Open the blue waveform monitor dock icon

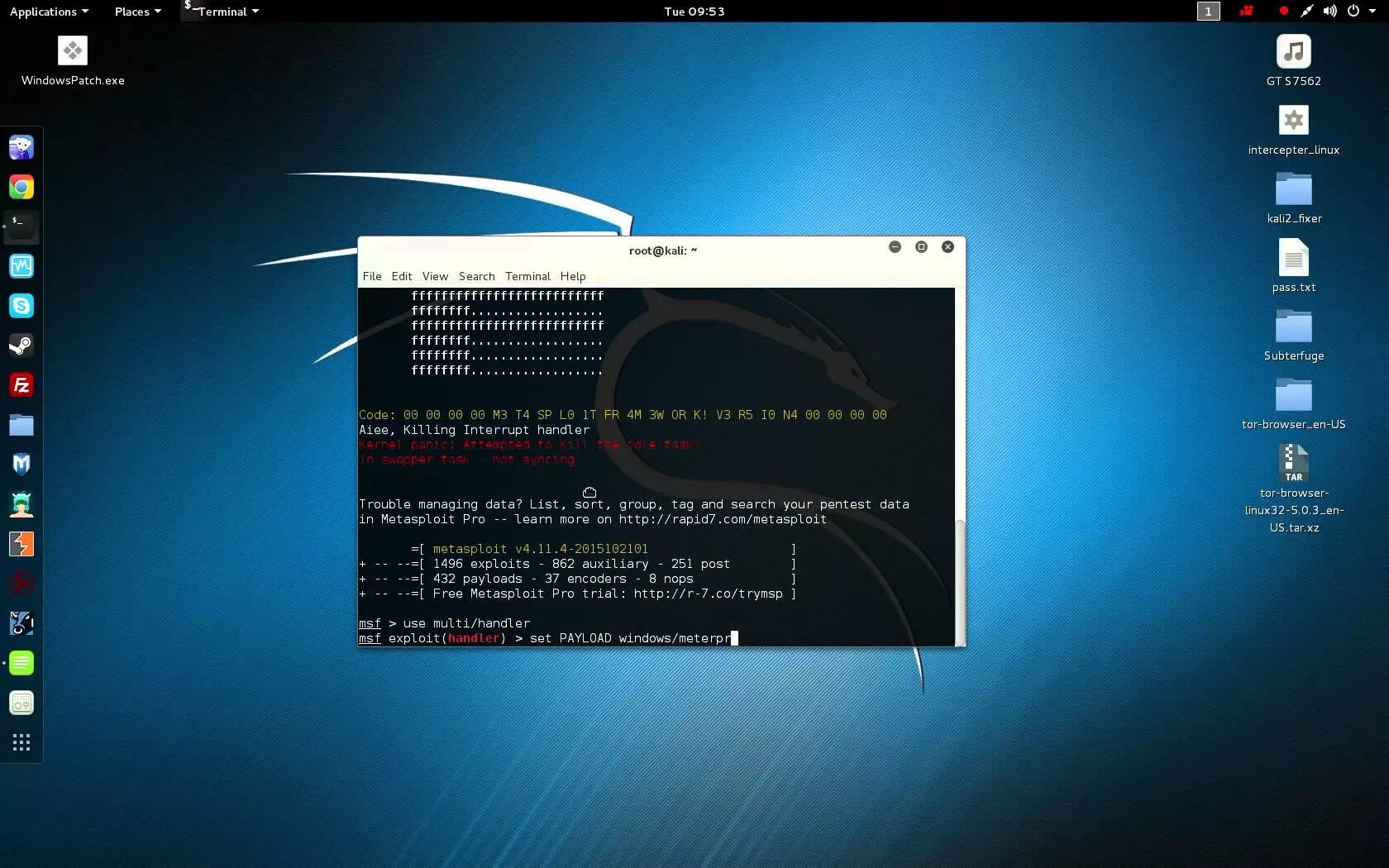[21, 266]
